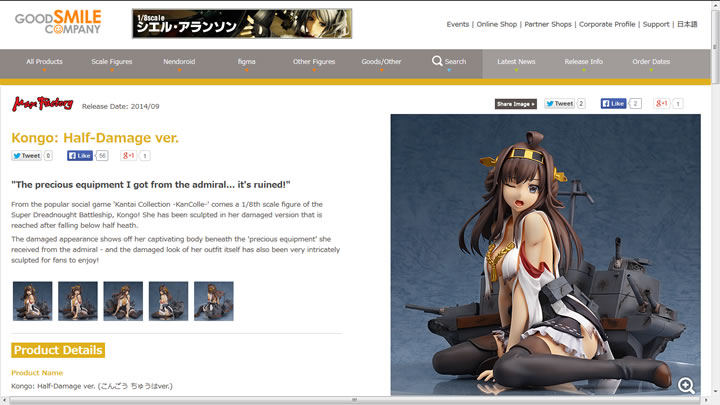The height and width of the screenshot is (405, 720).
Task: Click the Good Smile Company logo
Action: coord(58,22)
